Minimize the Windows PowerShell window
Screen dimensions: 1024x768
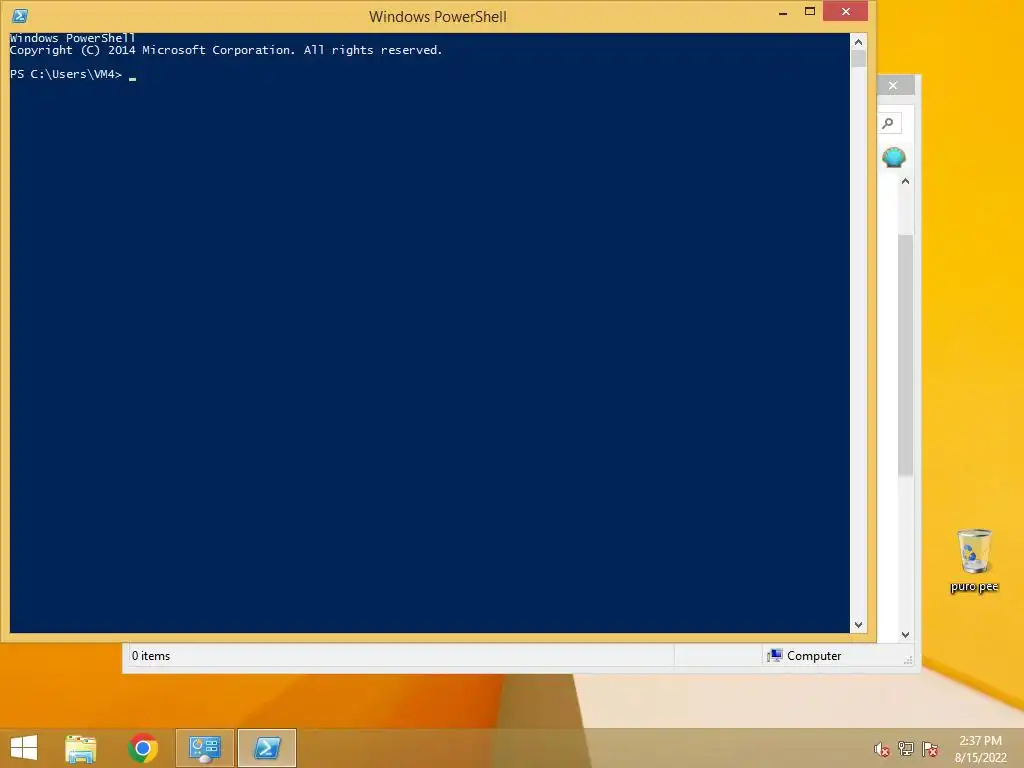(x=783, y=12)
